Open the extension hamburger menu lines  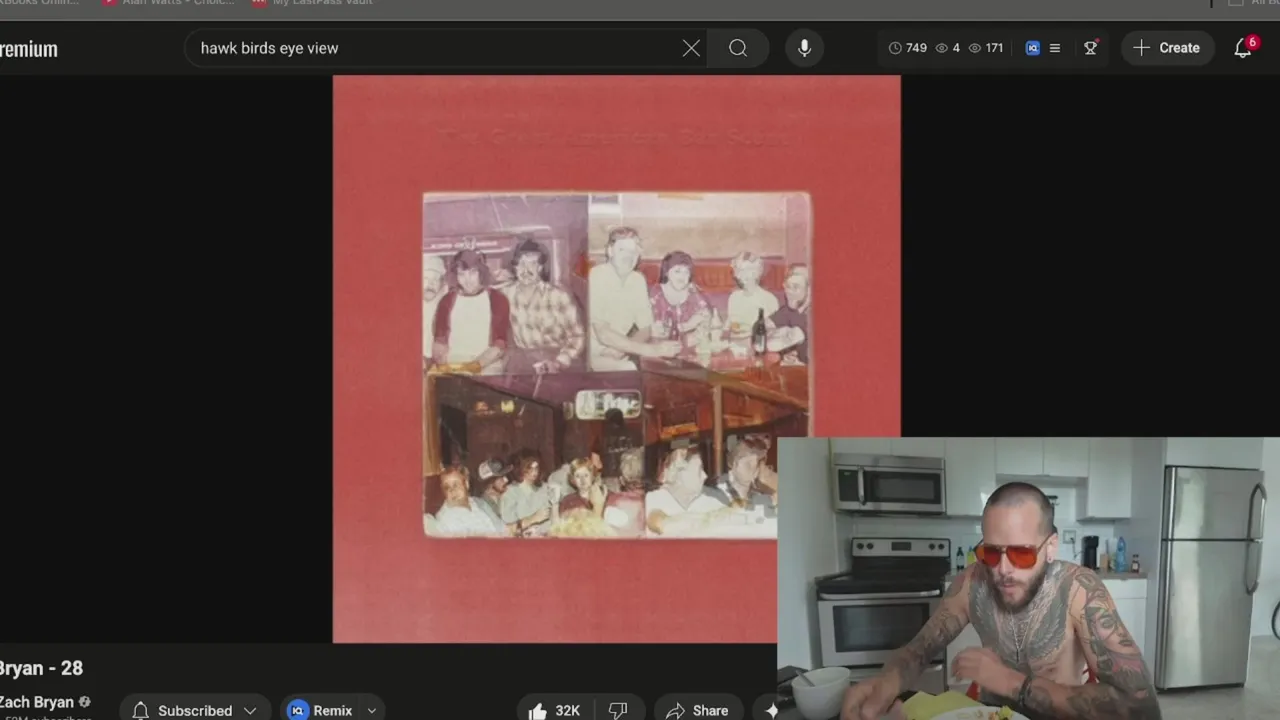point(1054,48)
